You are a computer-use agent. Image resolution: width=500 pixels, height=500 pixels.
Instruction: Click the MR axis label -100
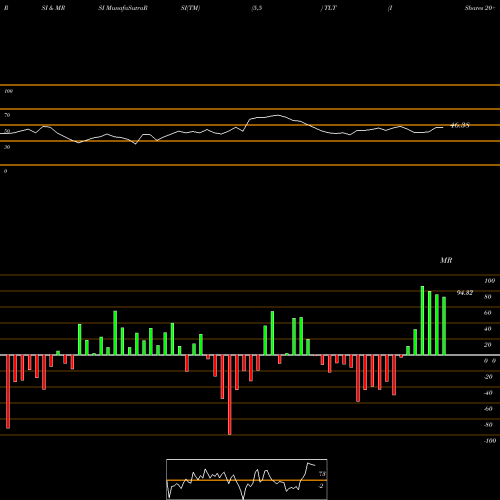tap(490, 441)
